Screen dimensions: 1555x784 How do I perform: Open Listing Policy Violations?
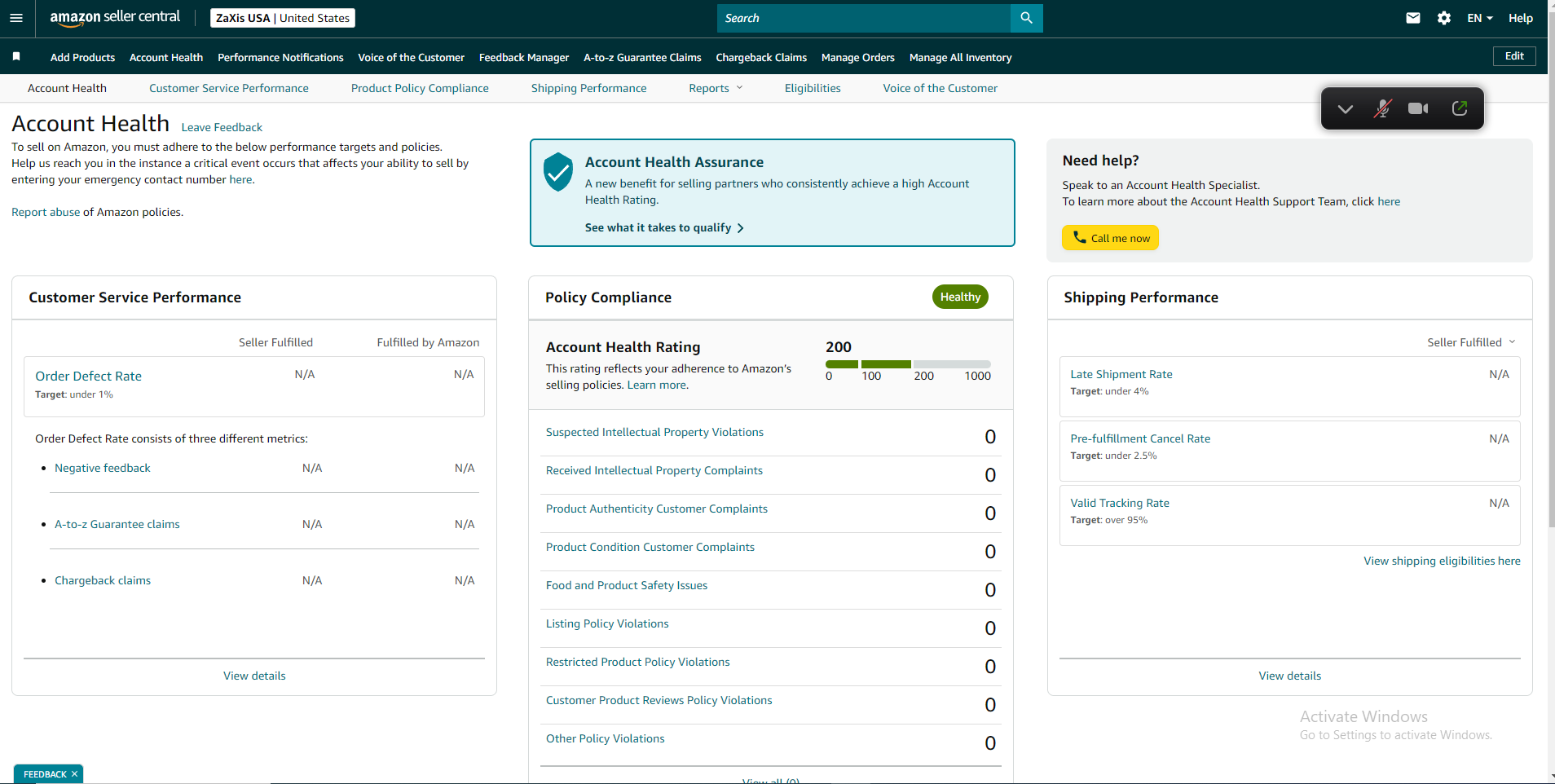[607, 623]
